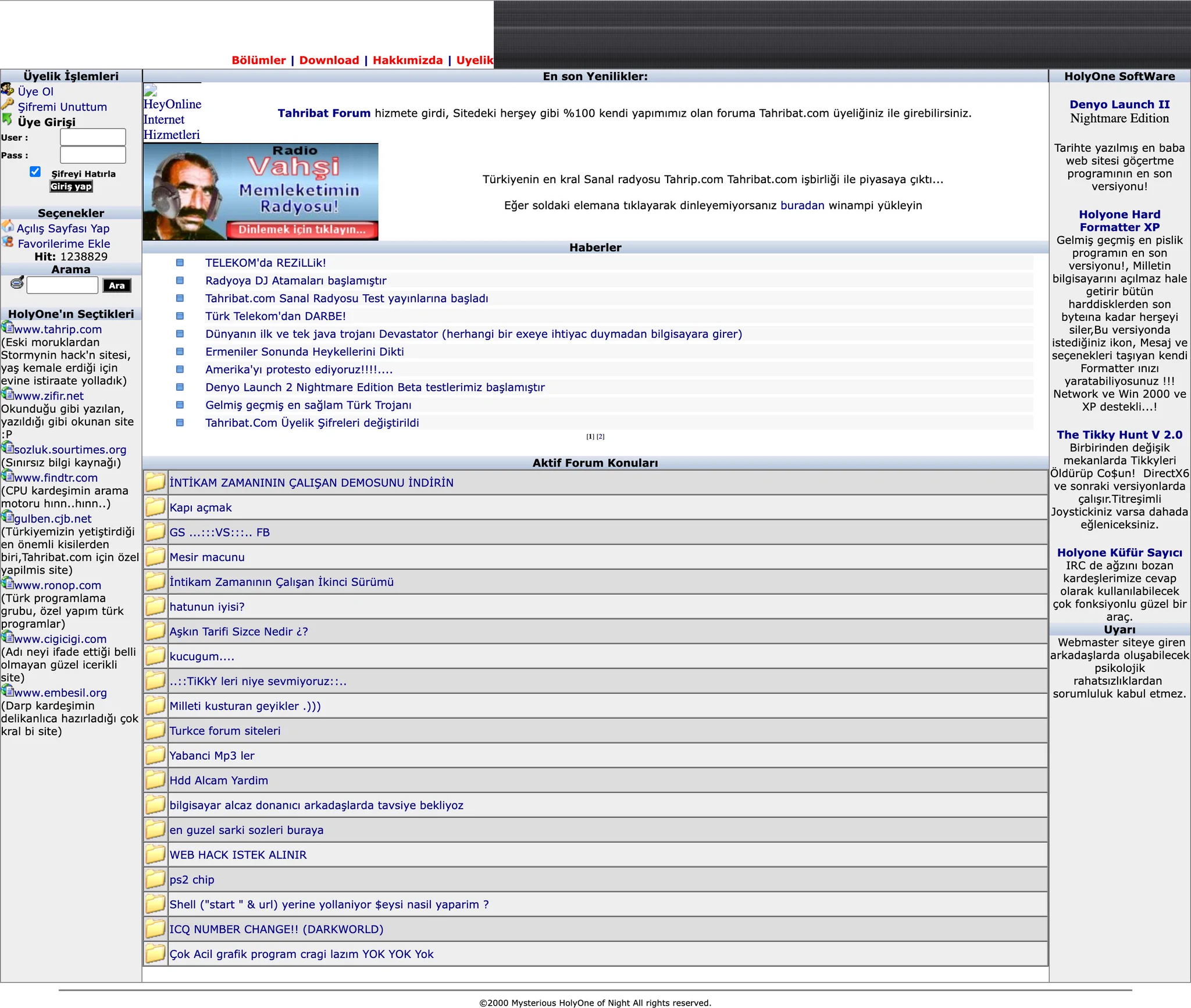Open the Türk Telekom'dan DARBE! news item

click(x=276, y=316)
